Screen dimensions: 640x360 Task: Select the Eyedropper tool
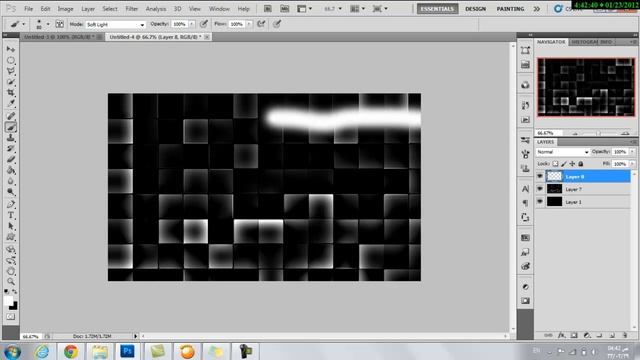click(11, 103)
